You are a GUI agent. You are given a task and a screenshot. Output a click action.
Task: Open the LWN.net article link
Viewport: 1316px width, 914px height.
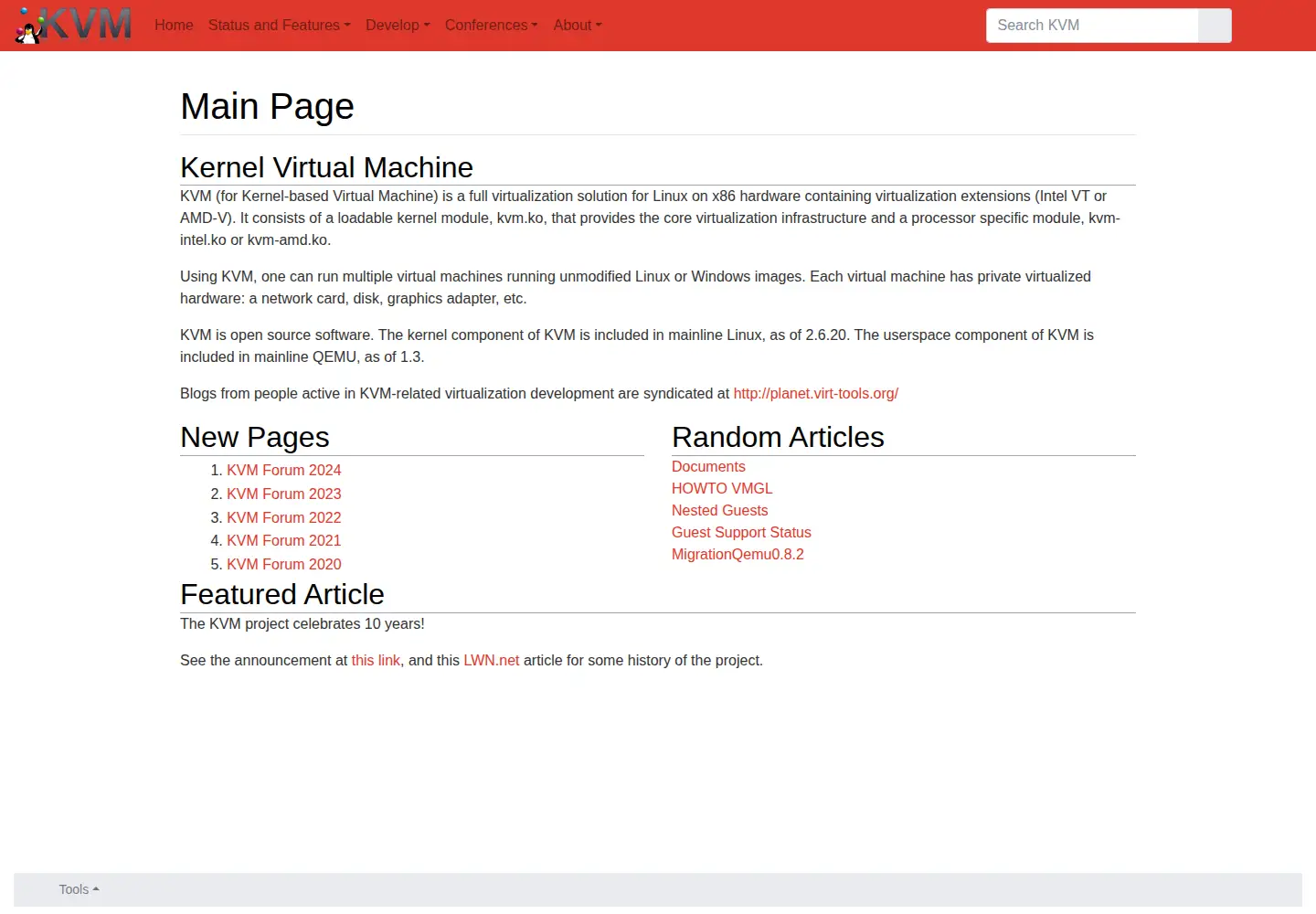(491, 661)
